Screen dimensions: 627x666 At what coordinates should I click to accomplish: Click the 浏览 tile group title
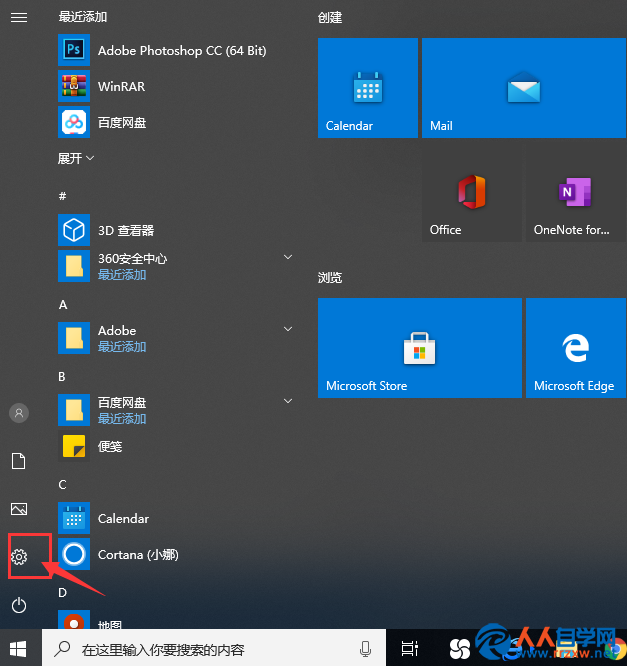[330, 278]
